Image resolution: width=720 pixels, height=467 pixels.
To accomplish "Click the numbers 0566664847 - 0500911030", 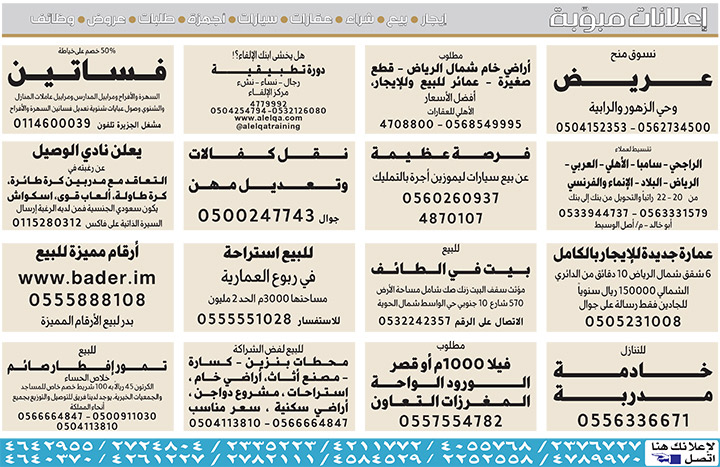I will [x=87, y=416].
